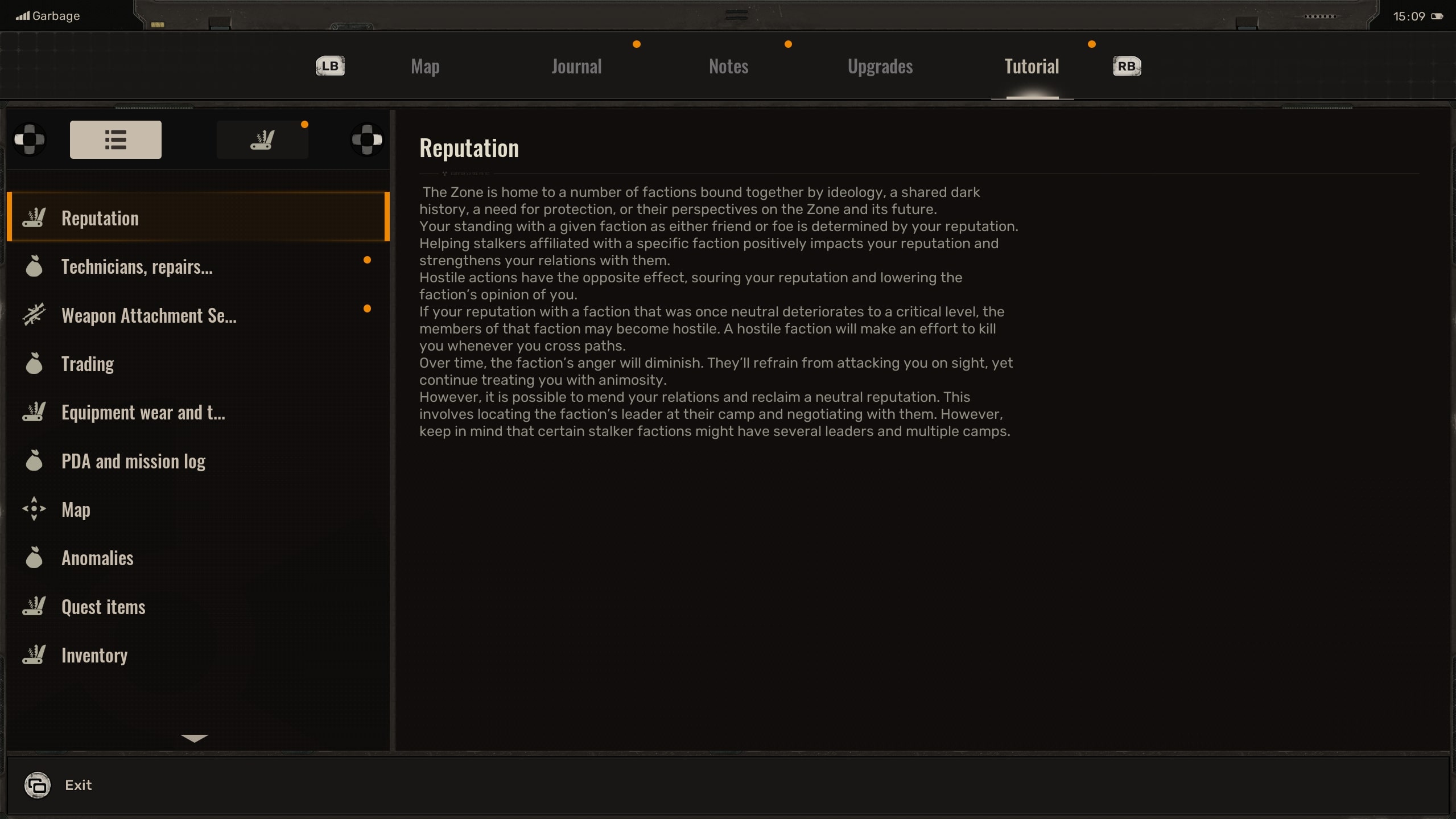Viewport: 1456px width, 819px height.
Task: Select Quest items in sidebar
Action: pyautogui.click(x=103, y=606)
